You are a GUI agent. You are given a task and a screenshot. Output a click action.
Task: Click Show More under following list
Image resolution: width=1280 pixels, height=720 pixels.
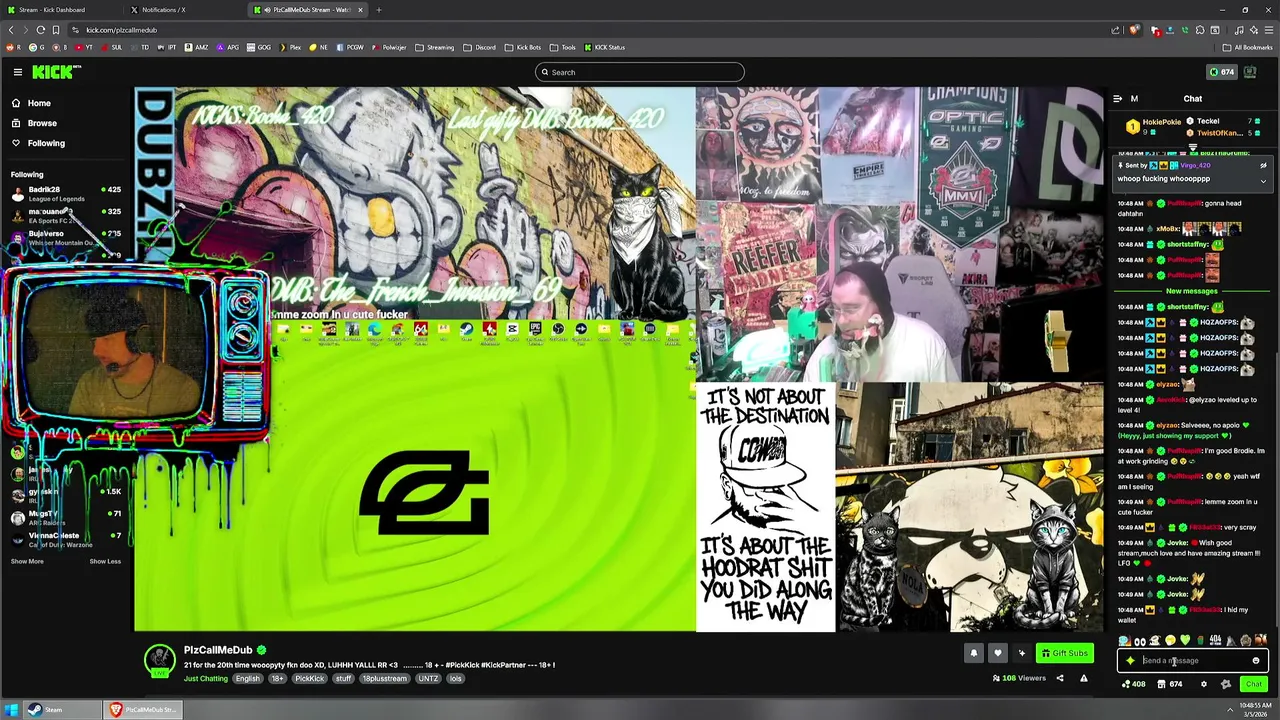click(x=27, y=561)
